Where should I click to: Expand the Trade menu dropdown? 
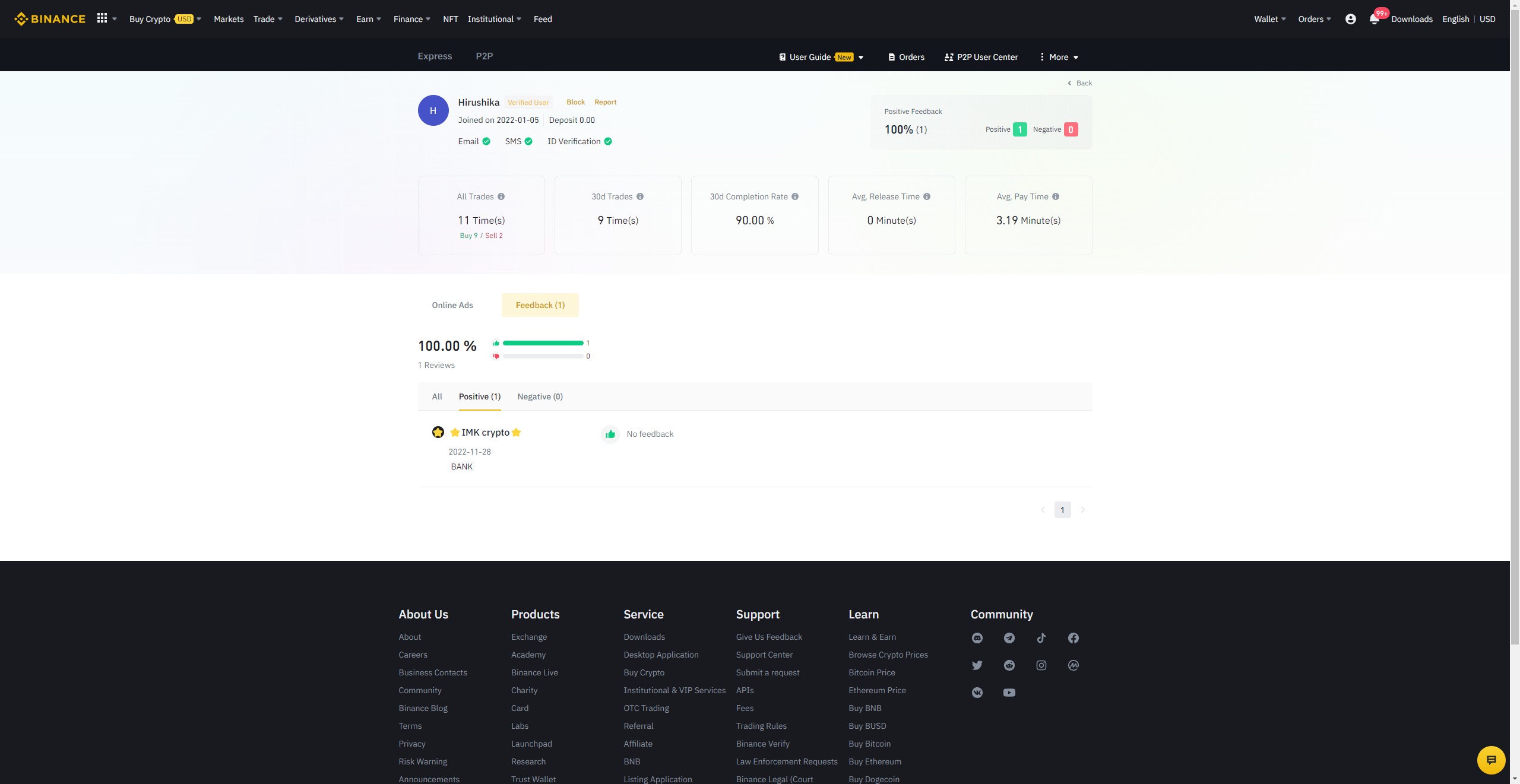[268, 19]
